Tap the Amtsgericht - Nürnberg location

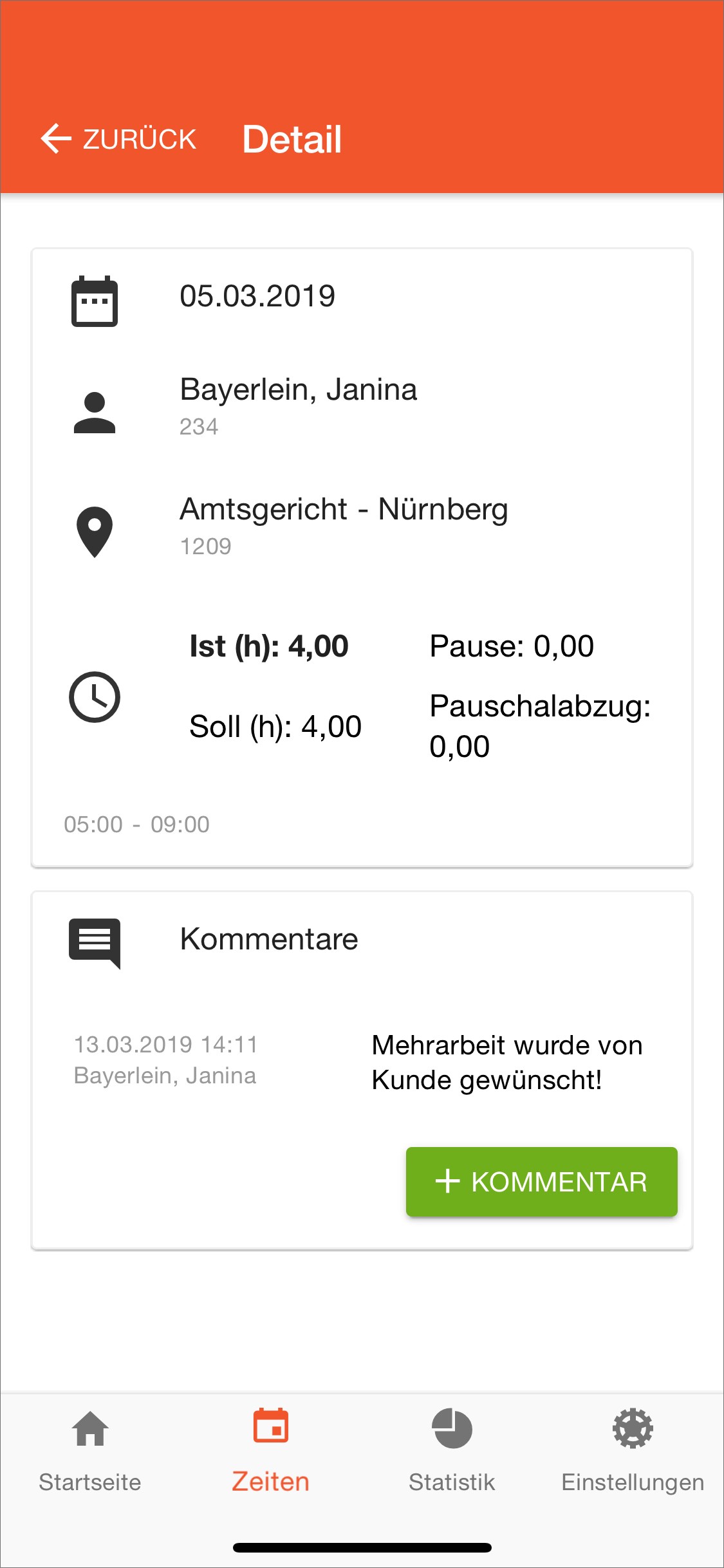[x=344, y=509]
